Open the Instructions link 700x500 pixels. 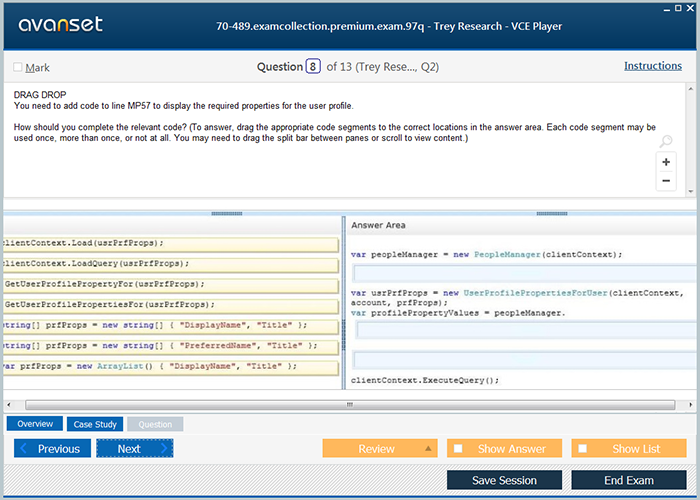pos(653,66)
